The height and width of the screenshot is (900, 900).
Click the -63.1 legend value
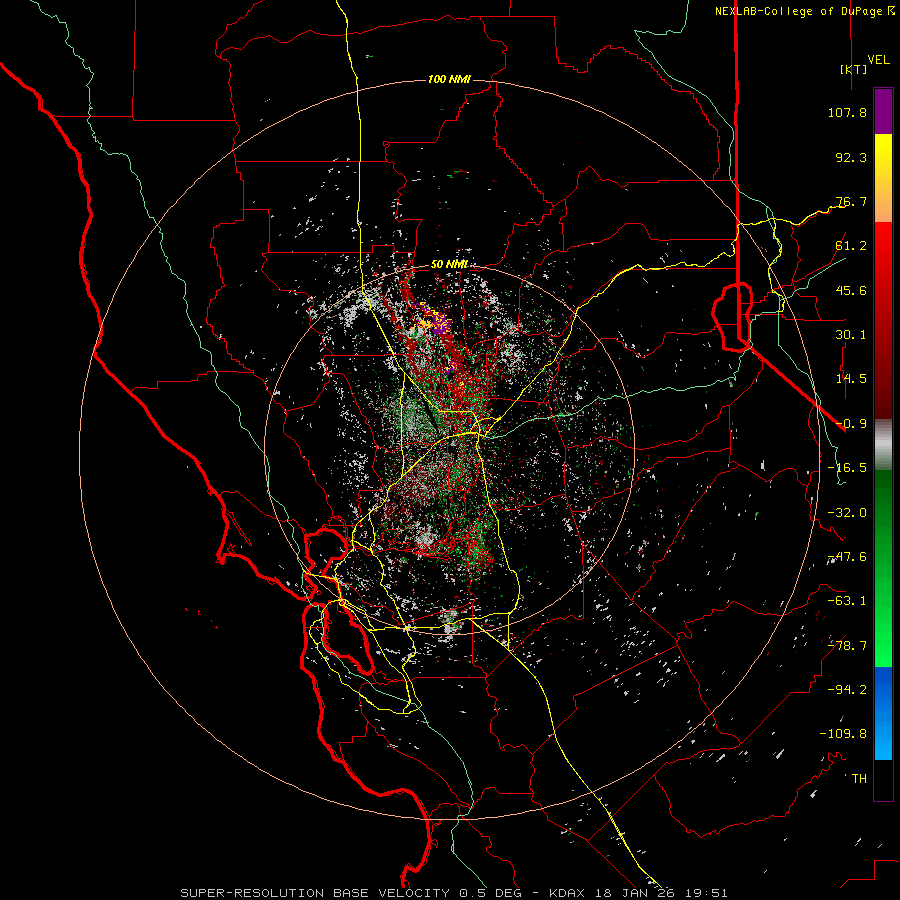847,601
